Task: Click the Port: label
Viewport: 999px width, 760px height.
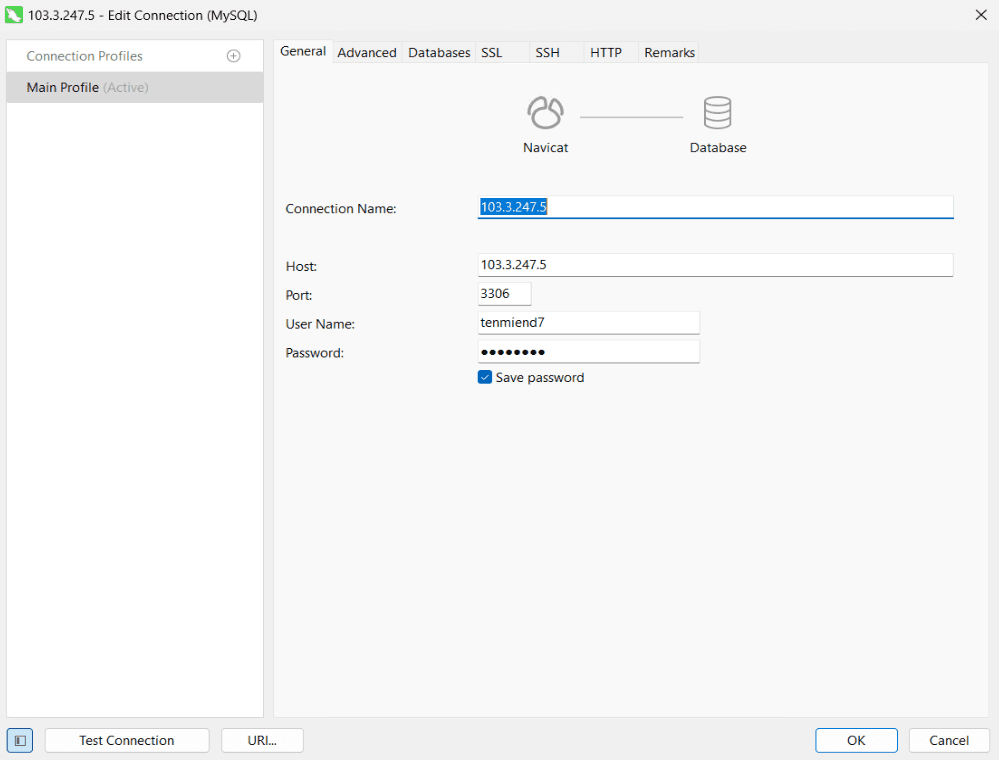Action: [x=299, y=295]
